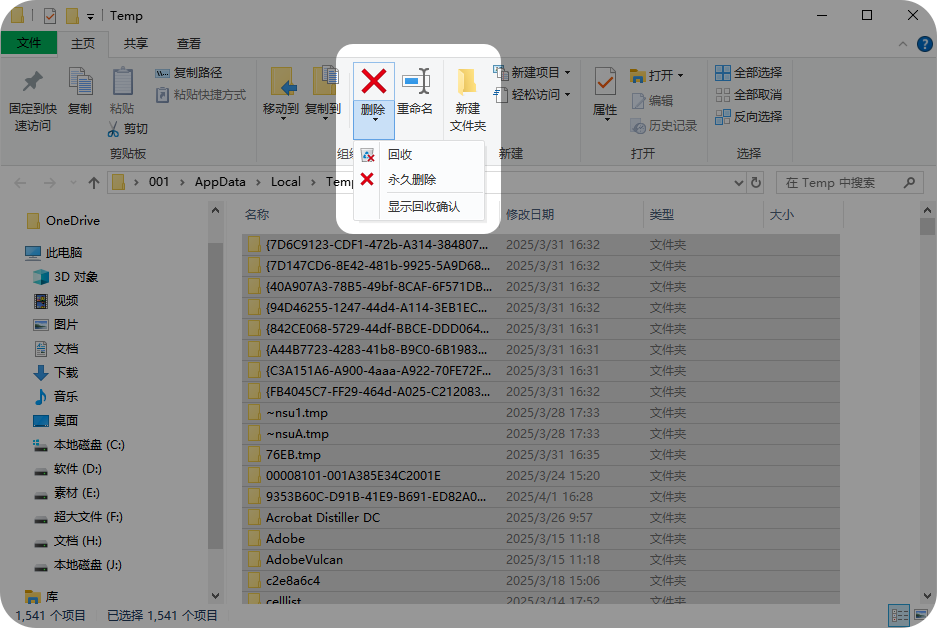937x628 pixels.
Task: Switch to large icons view toggle
Action: 921,615
